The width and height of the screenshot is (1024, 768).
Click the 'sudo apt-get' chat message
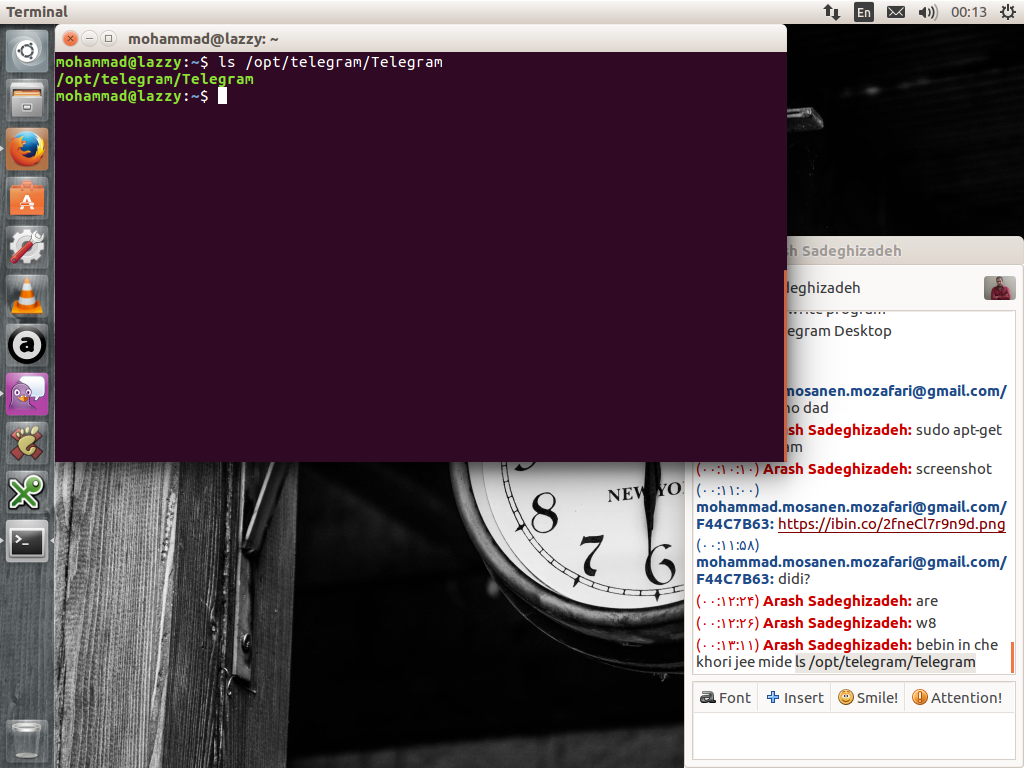959,430
